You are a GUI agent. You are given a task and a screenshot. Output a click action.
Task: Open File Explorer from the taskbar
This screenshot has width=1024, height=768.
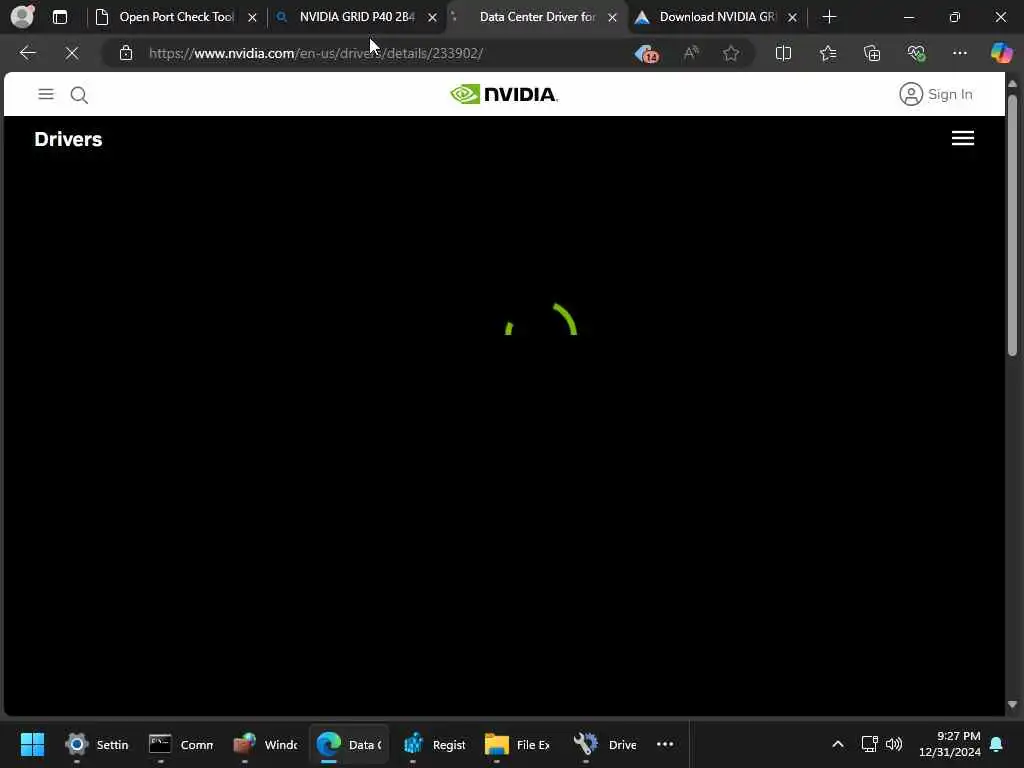pyautogui.click(x=517, y=744)
